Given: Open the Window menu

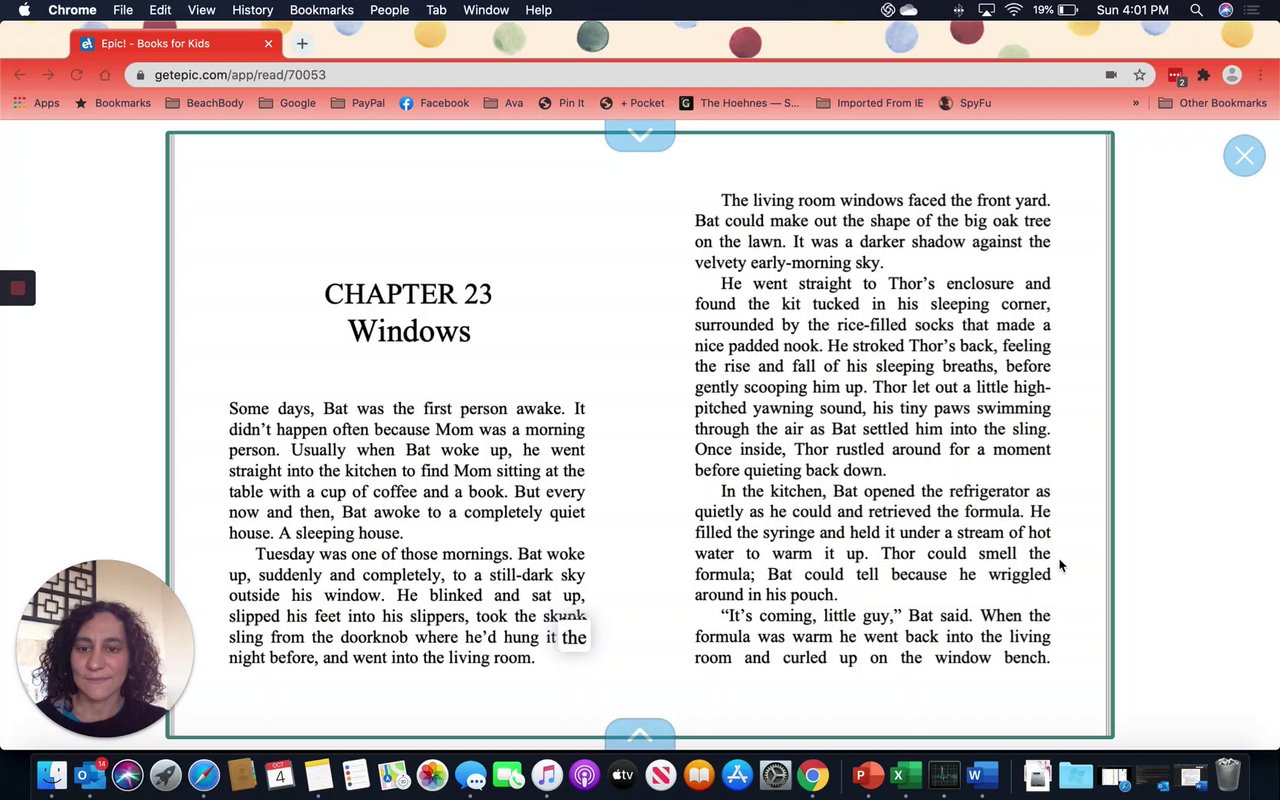Looking at the screenshot, I should (x=486, y=10).
